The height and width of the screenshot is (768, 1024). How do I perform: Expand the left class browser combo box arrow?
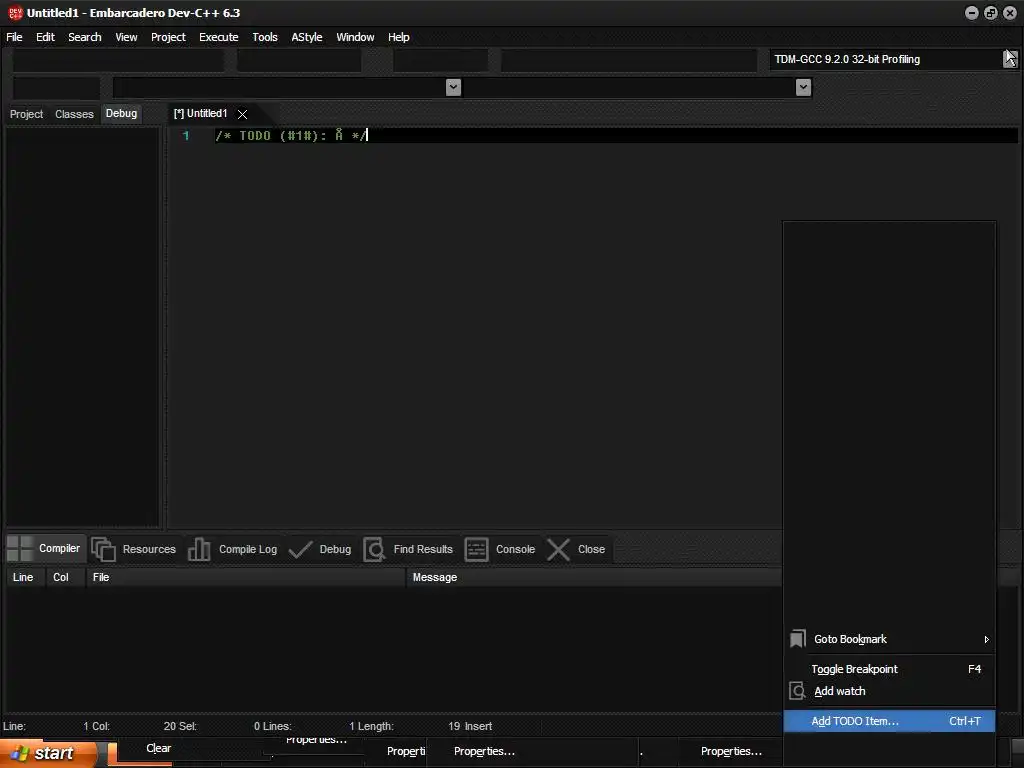click(453, 87)
